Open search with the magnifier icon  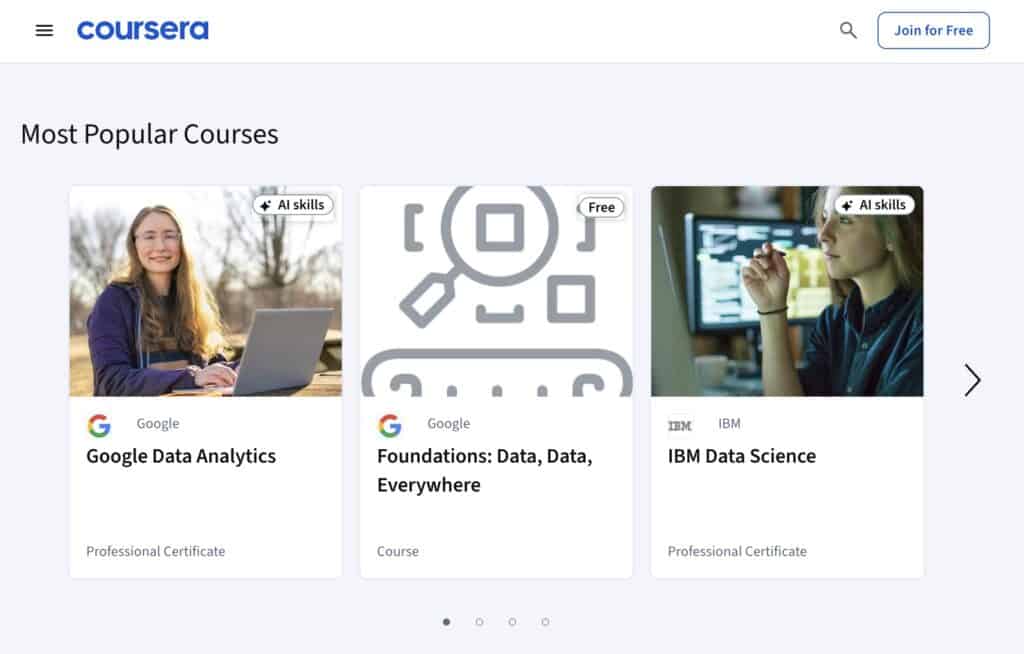point(848,30)
